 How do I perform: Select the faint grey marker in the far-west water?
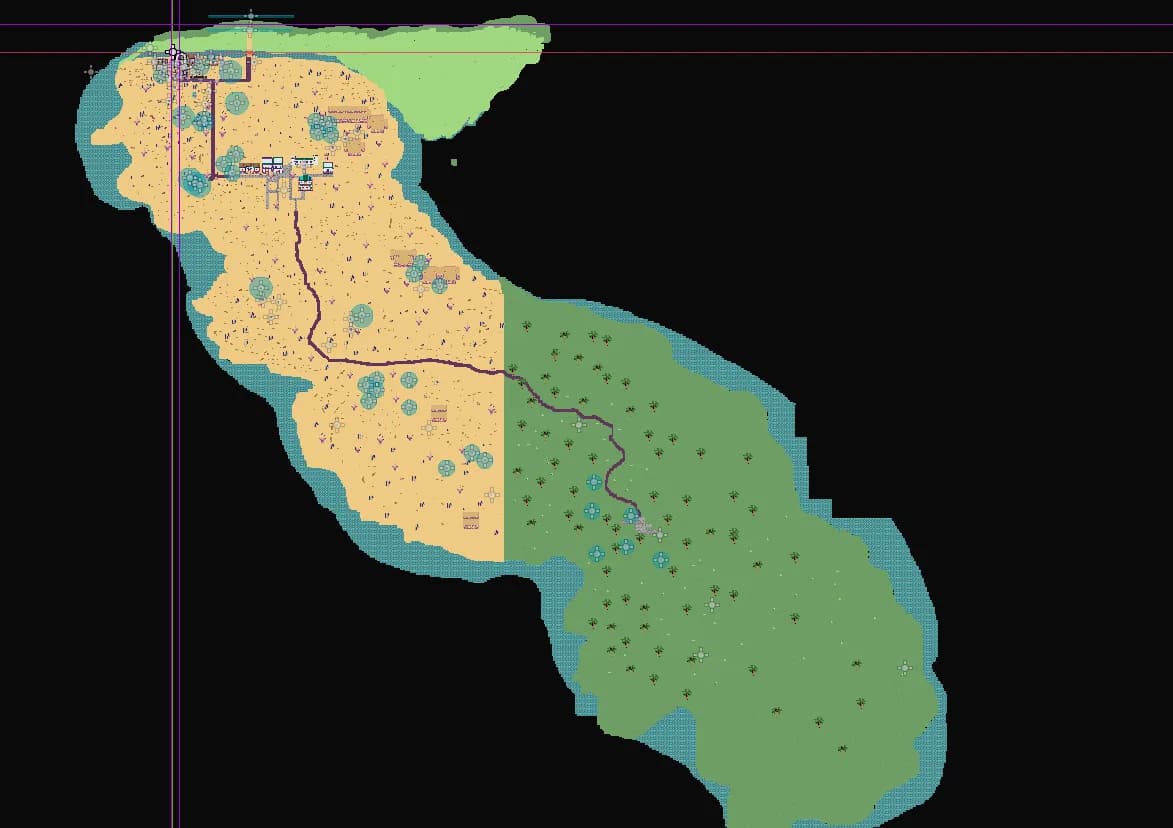[91, 71]
